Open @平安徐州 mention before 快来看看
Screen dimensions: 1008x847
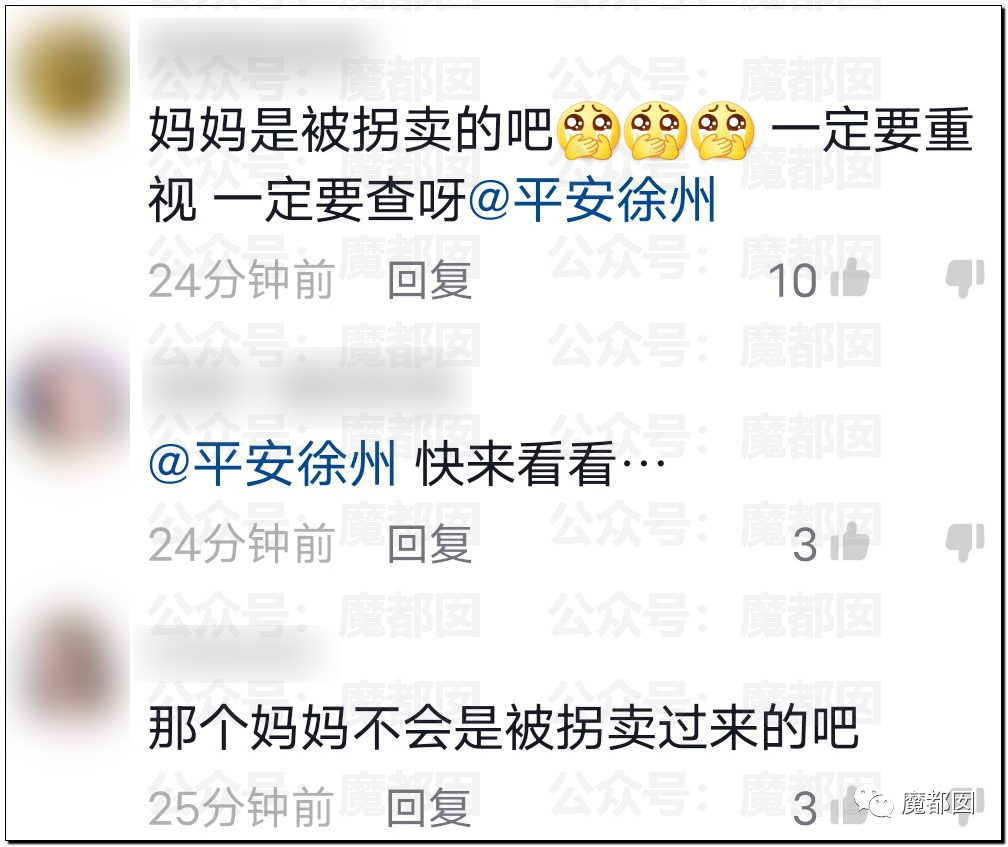pos(272,464)
